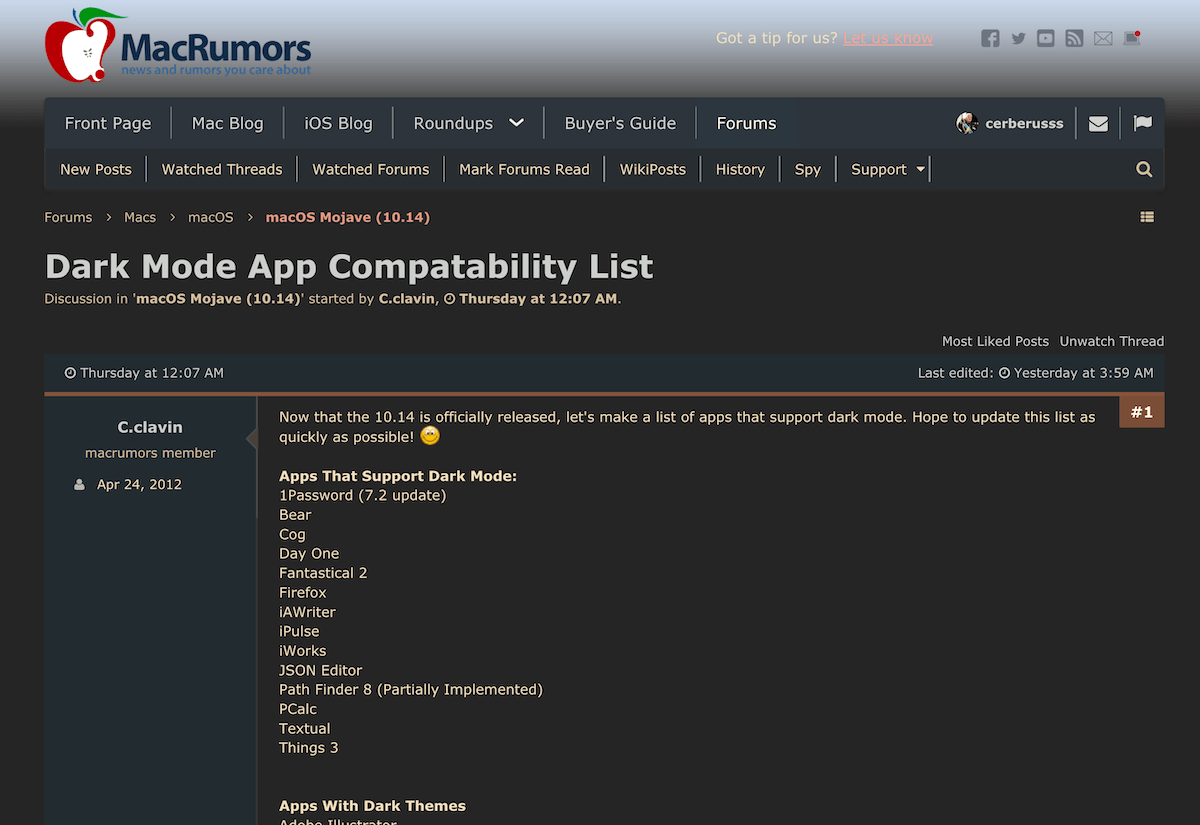
Task: Go to Front Page tab
Action: (x=108, y=123)
